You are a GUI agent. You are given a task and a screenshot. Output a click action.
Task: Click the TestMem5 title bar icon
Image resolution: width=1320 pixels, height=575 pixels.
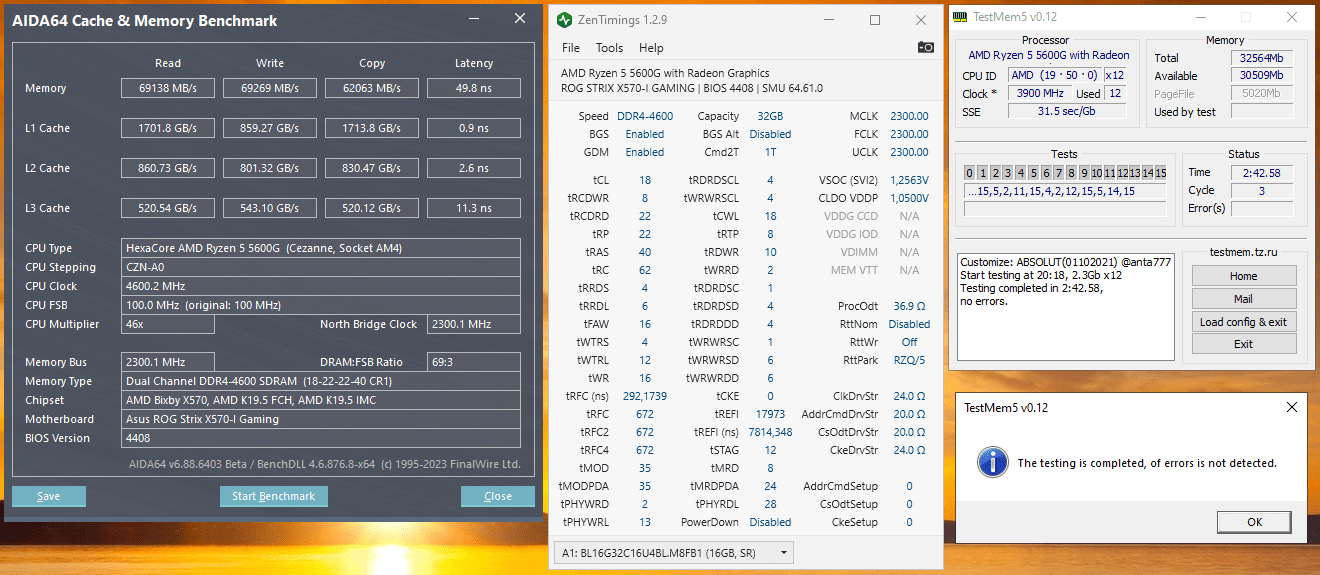click(x=960, y=16)
